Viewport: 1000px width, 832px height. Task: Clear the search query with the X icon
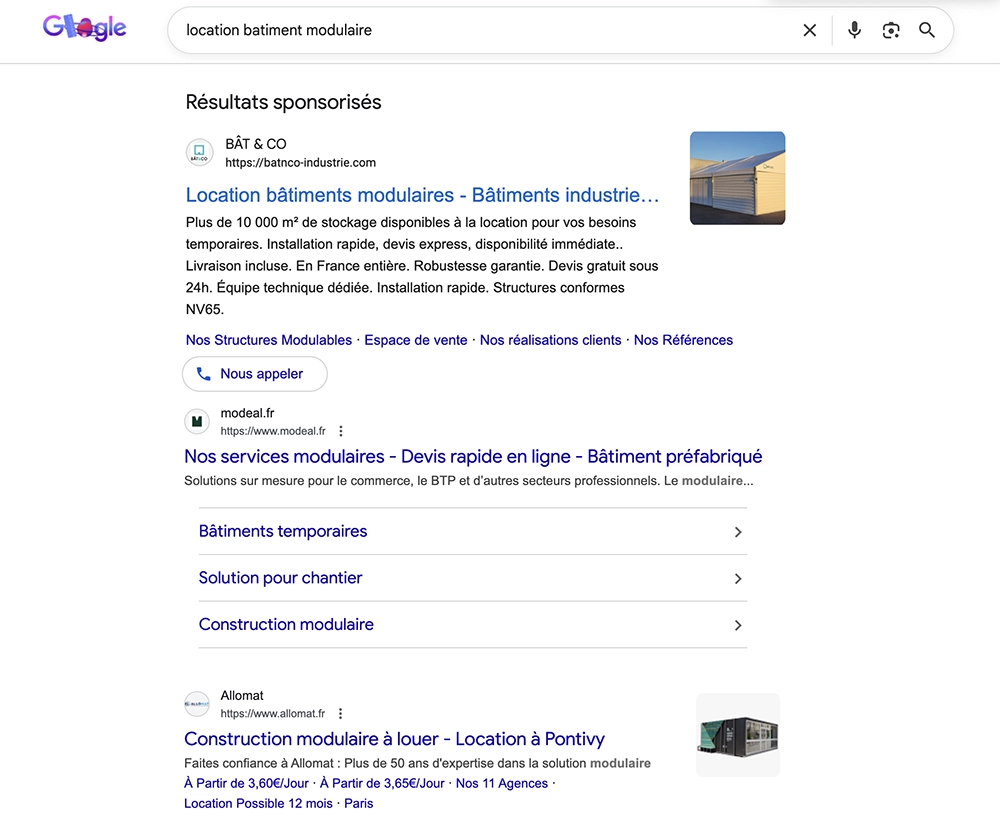click(x=810, y=30)
